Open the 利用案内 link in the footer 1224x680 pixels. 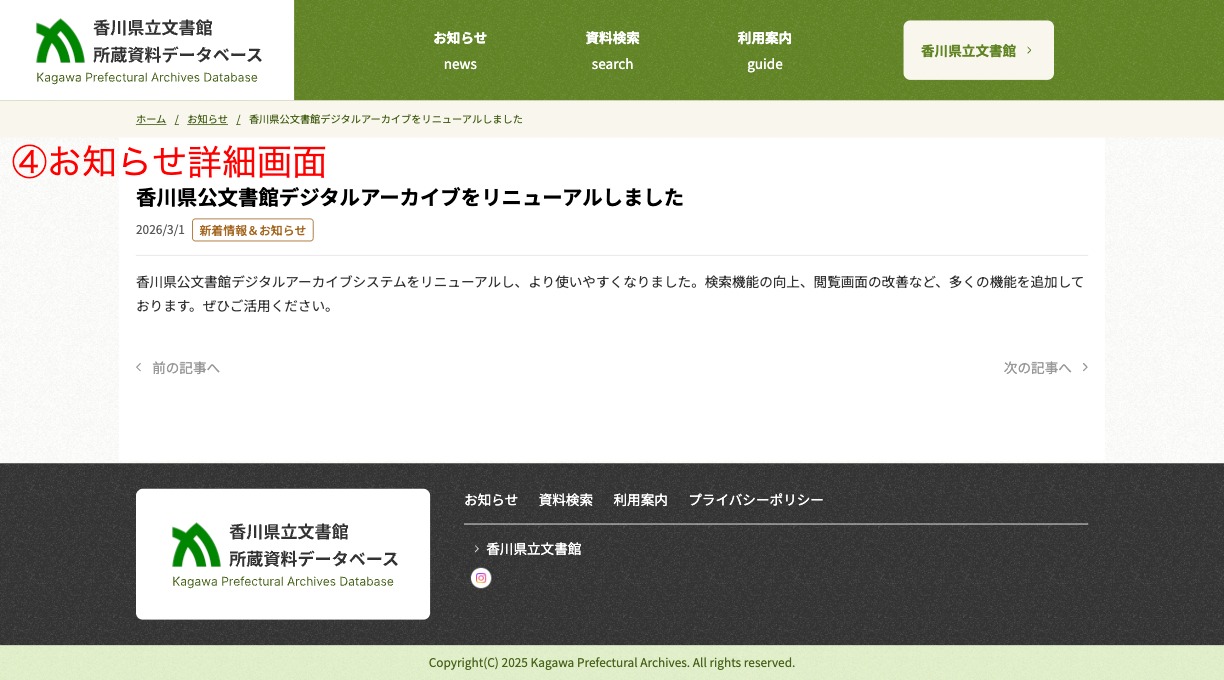(640, 499)
